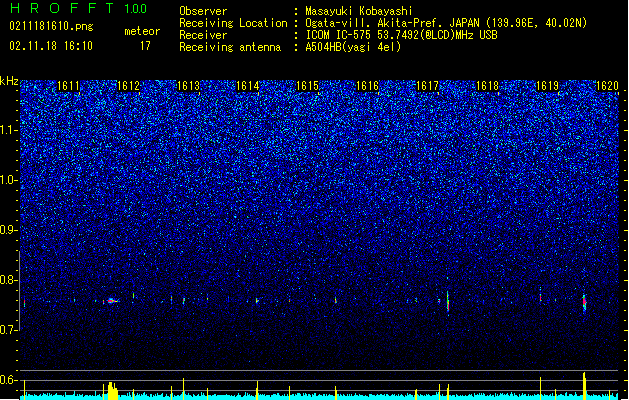Click the tallest yellow signal spike before 1620
Viewport: 629px width, 400px height.
coord(584,386)
